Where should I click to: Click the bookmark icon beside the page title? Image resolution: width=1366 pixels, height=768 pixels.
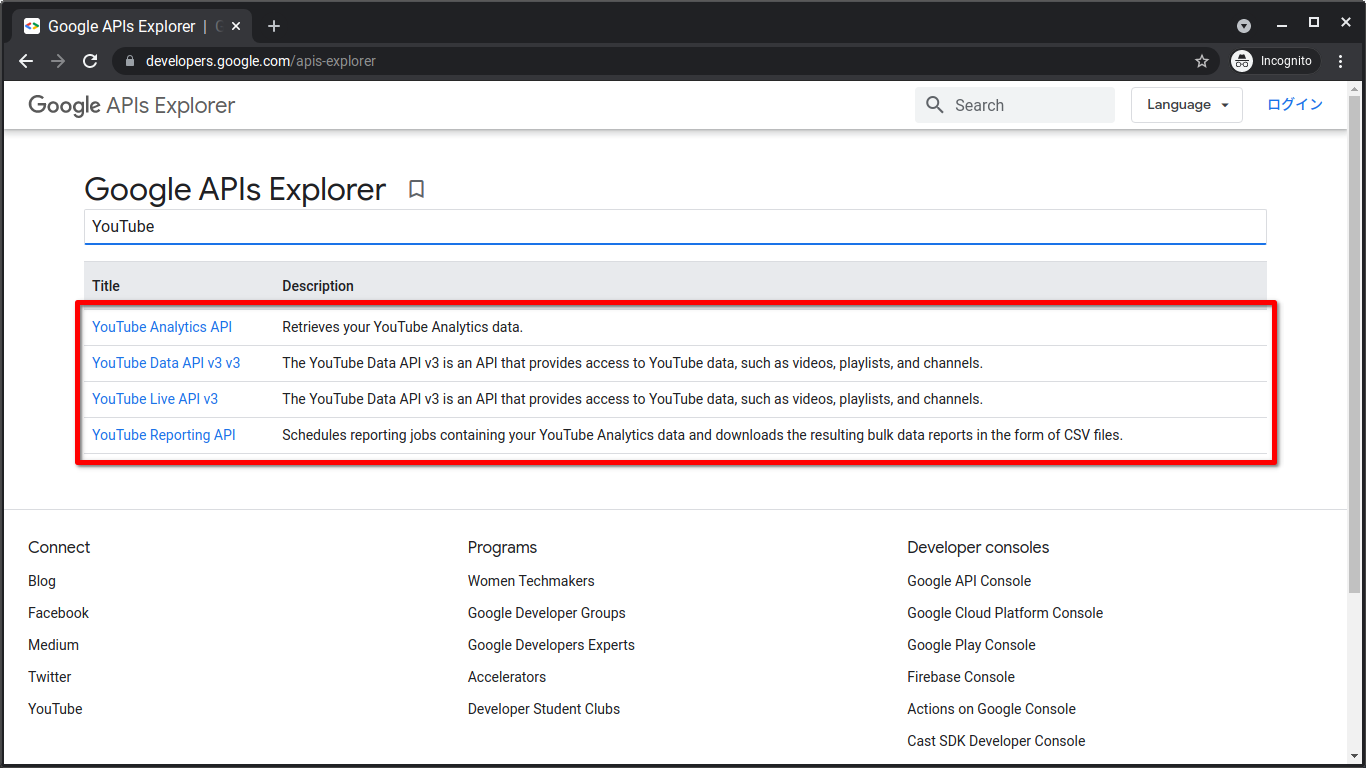click(x=417, y=189)
